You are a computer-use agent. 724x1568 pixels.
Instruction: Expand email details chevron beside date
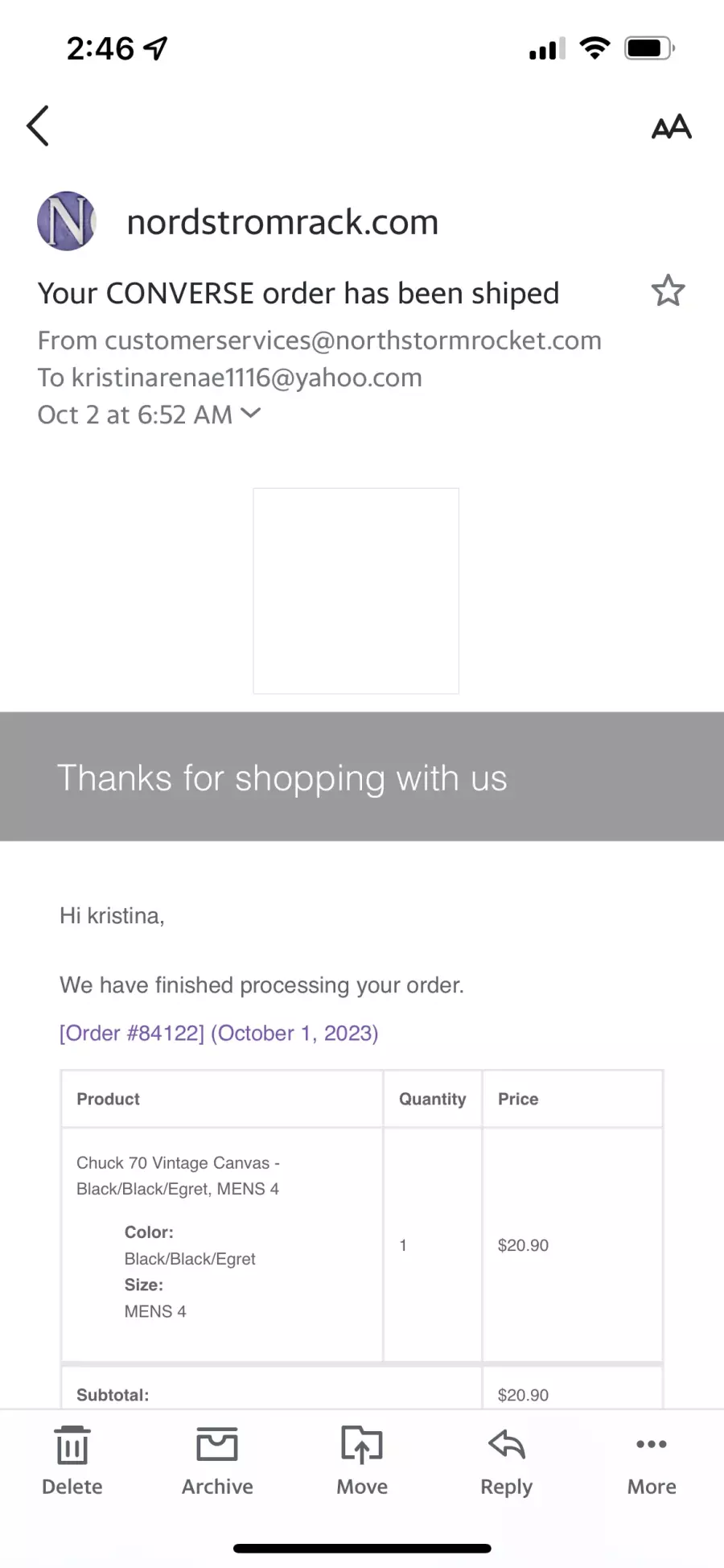pyautogui.click(x=251, y=413)
